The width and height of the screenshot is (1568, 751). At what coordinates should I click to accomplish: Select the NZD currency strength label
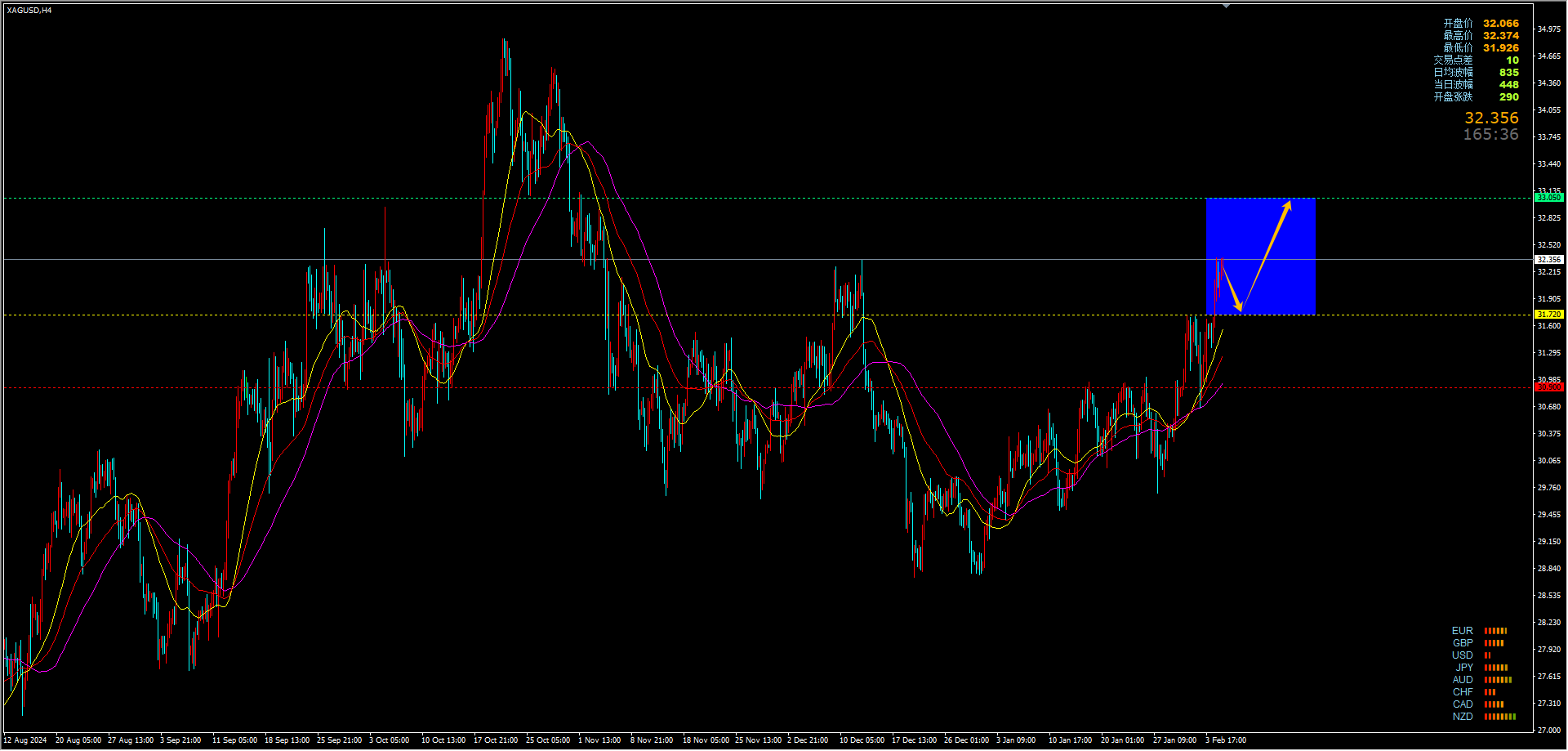pos(1463,717)
